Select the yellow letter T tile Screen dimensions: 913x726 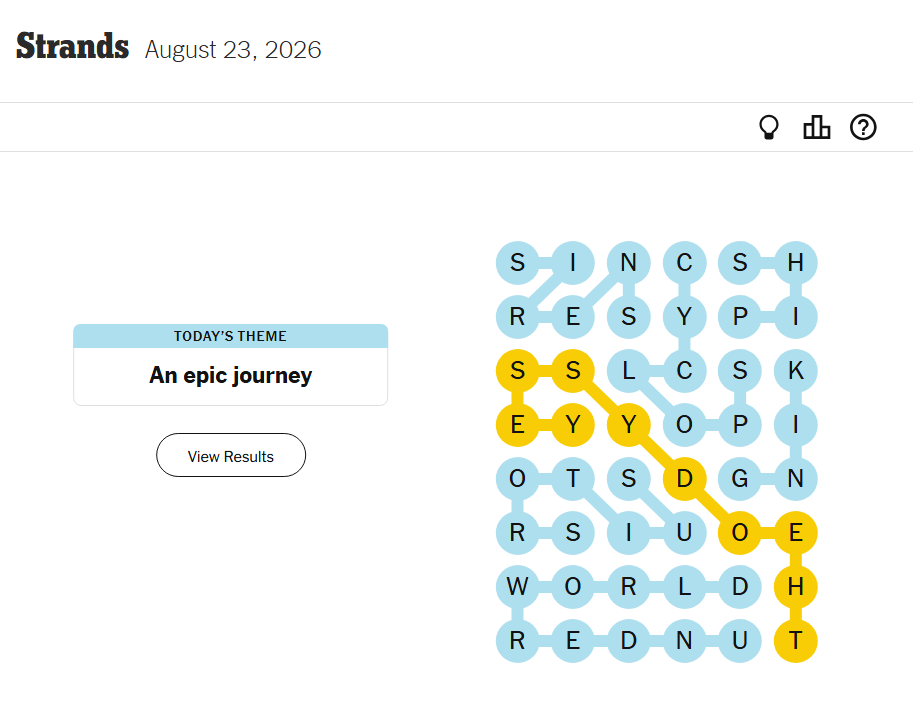click(795, 640)
